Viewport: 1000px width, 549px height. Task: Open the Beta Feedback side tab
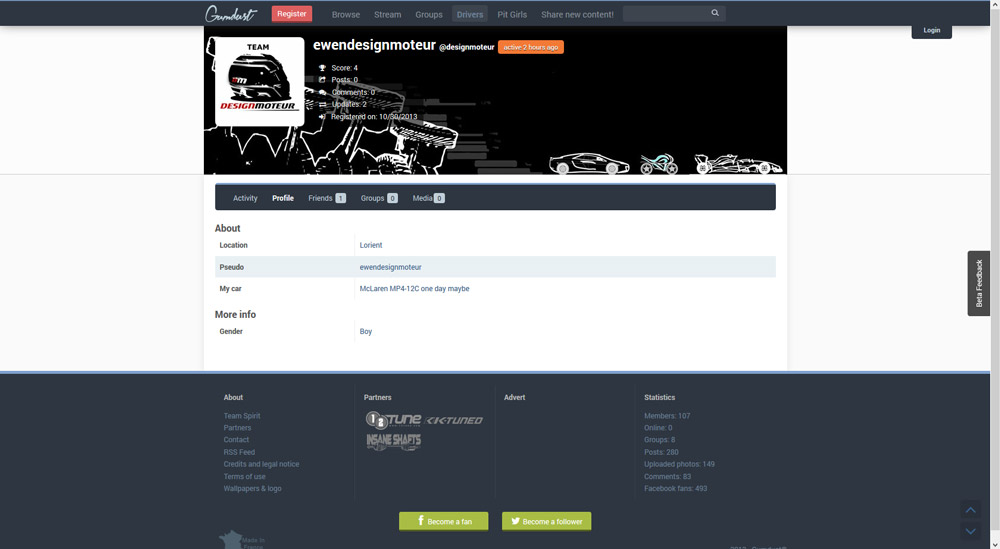point(978,283)
